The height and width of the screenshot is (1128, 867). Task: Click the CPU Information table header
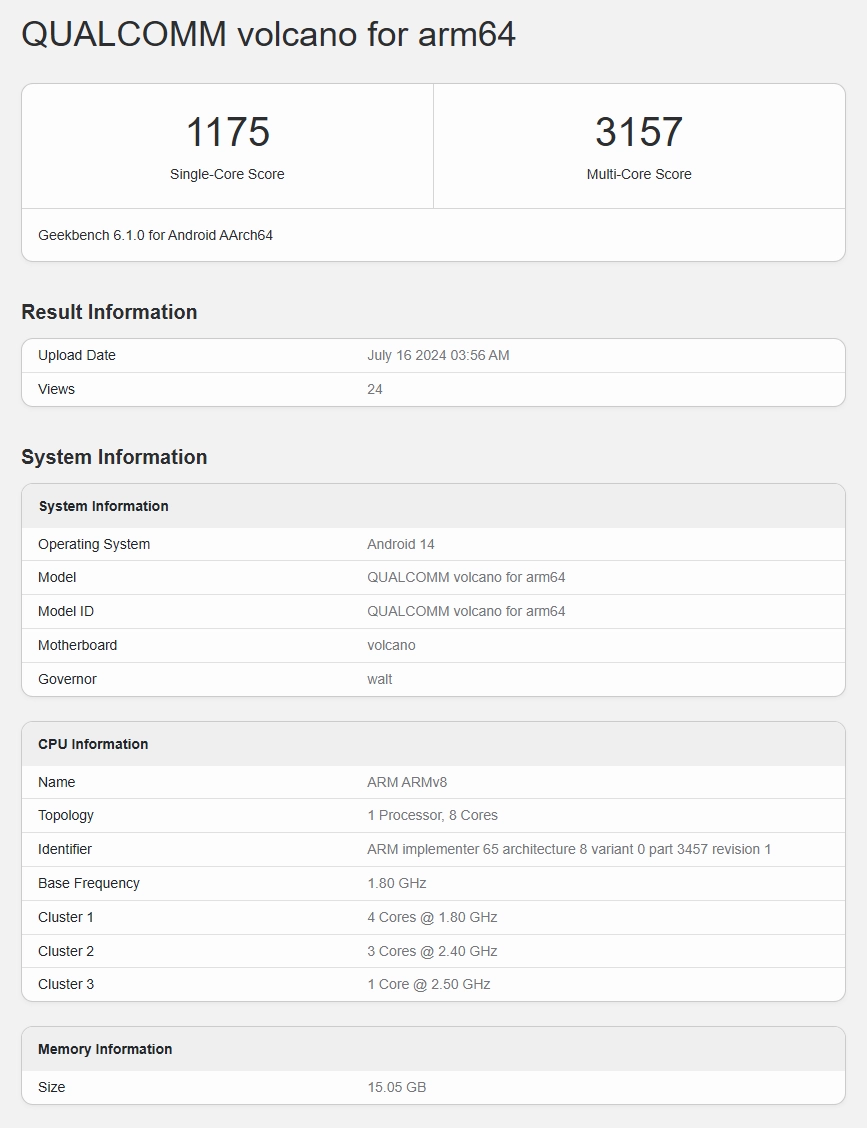coord(93,744)
